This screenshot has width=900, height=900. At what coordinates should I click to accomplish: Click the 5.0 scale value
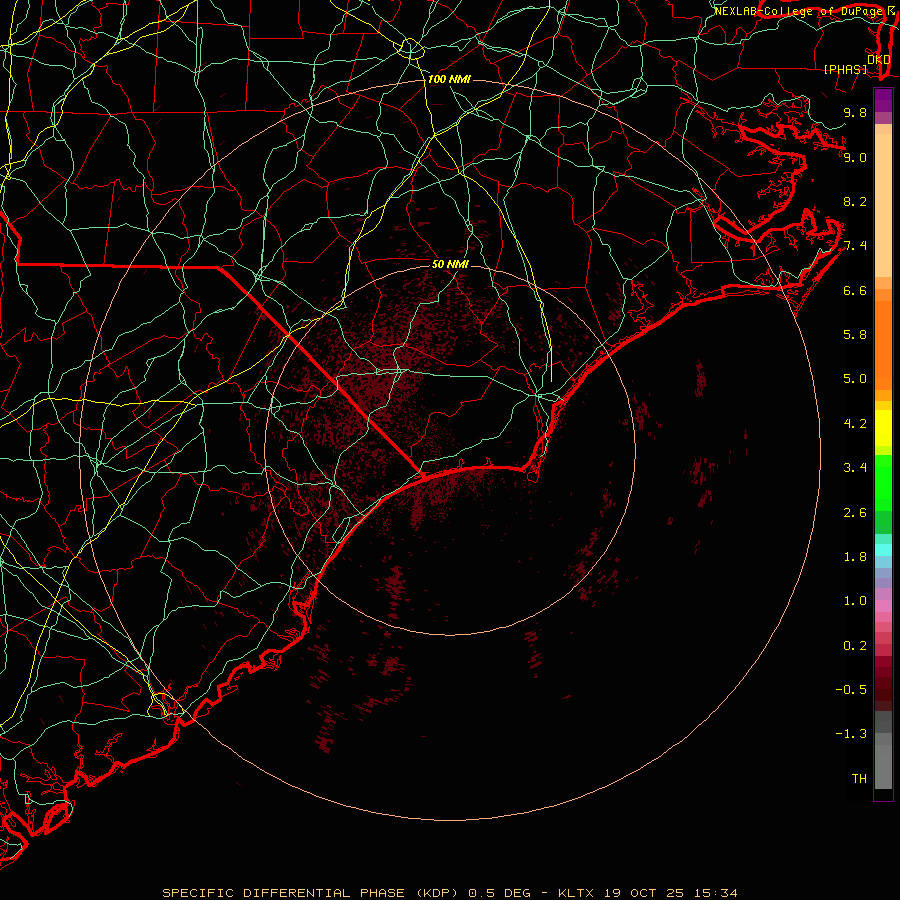click(855, 379)
